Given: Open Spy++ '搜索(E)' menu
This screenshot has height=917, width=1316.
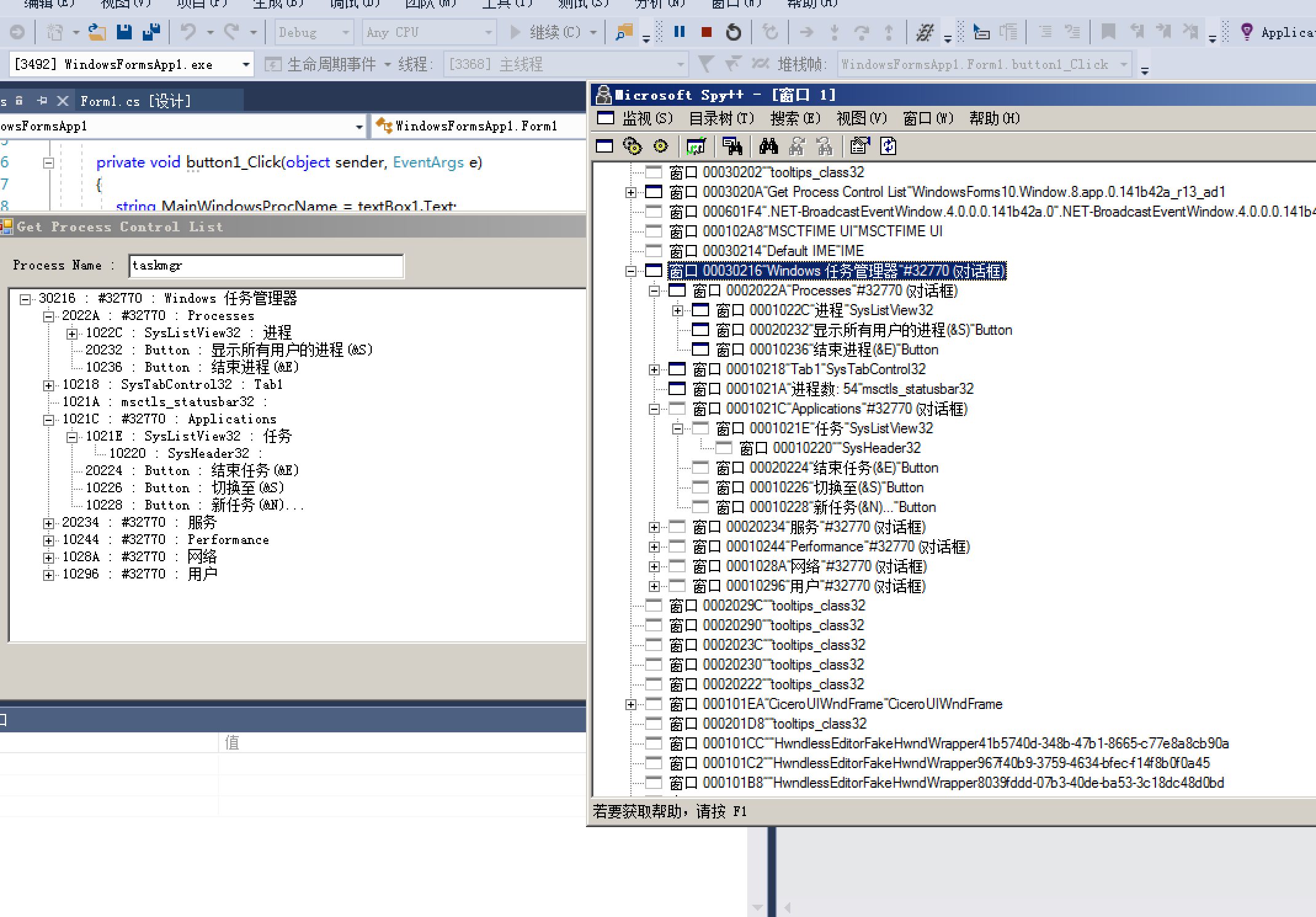Looking at the screenshot, I should (x=795, y=118).
